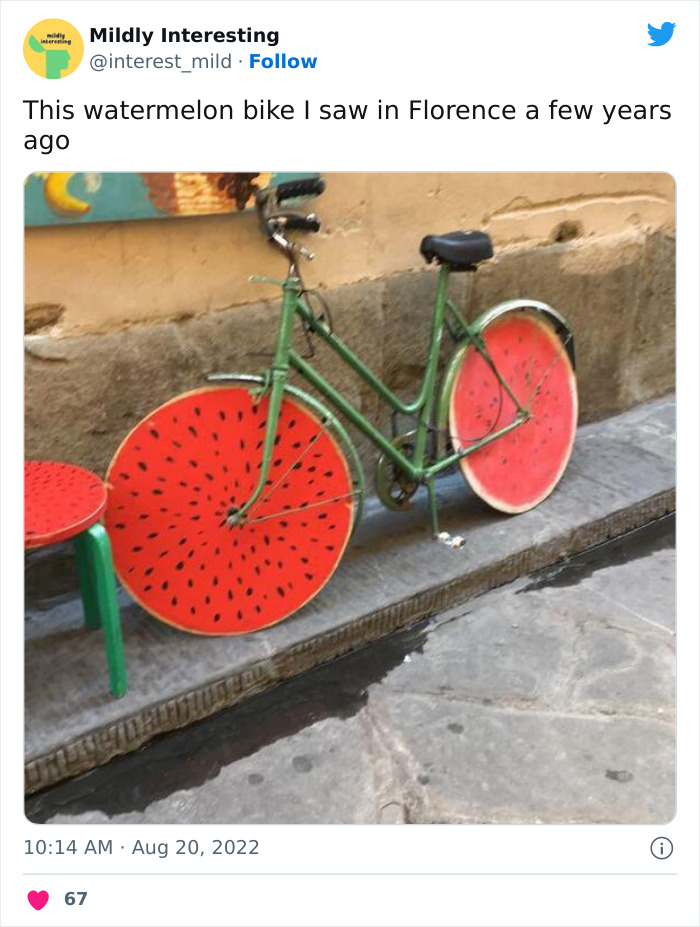The width and height of the screenshot is (700, 927).
Task: Click the Mildly Interesting display name
Action: click(184, 35)
